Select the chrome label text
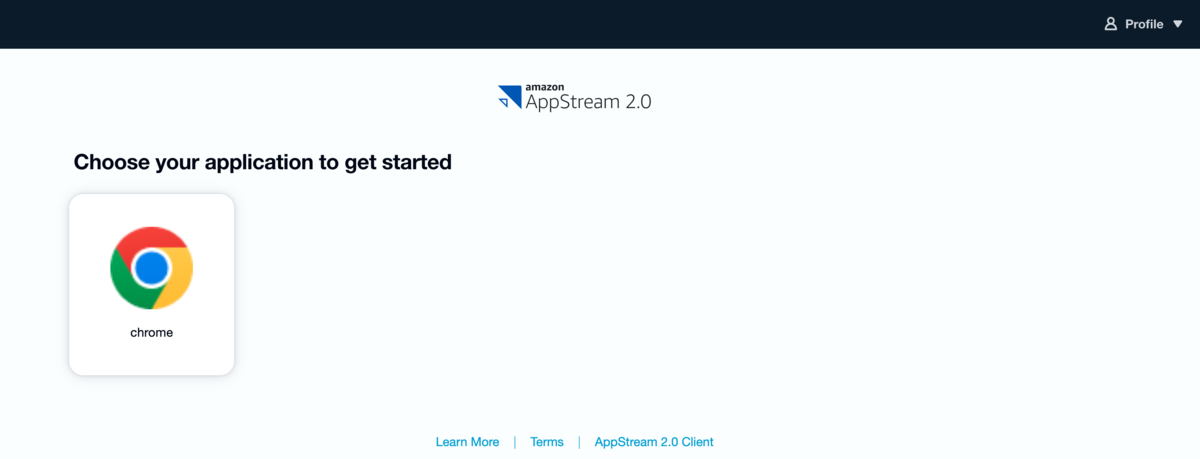This screenshot has width=1200, height=459. pos(151,333)
